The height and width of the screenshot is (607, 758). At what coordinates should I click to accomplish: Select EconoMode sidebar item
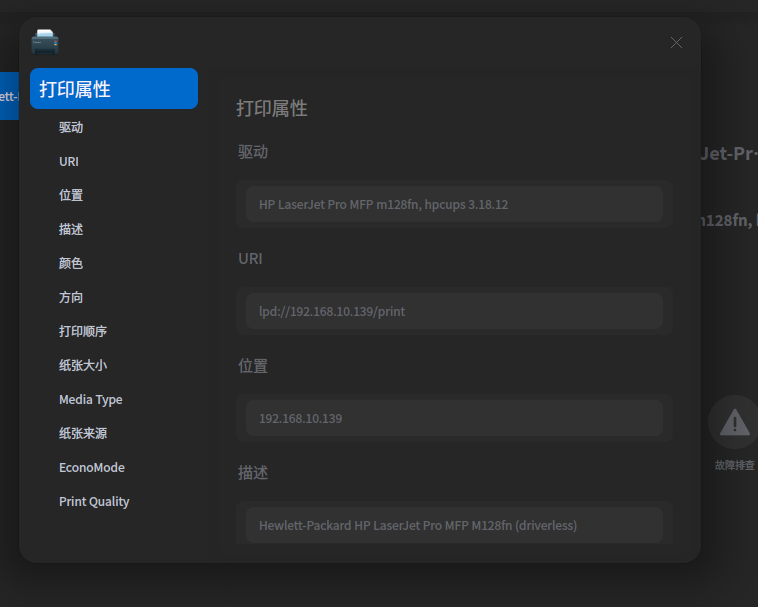(x=92, y=467)
